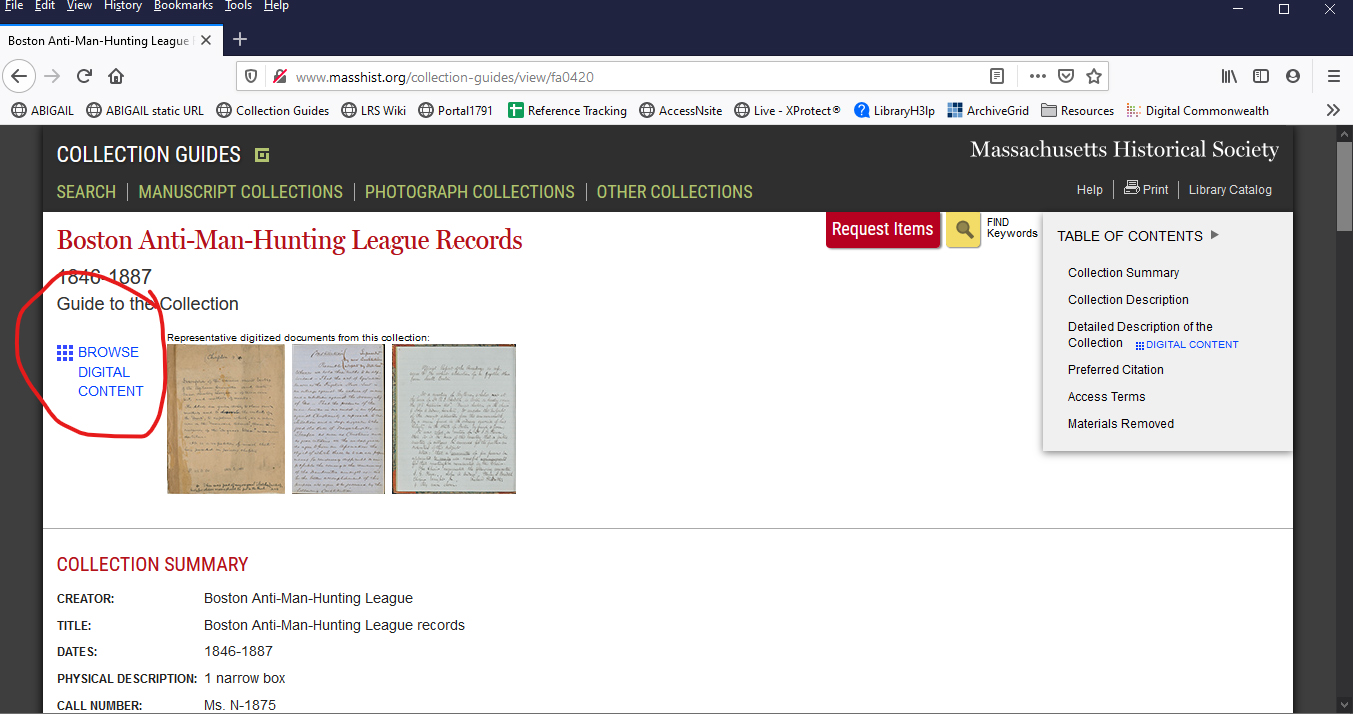This screenshot has height=714, width=1353.
Task: Go to browser home page icon
Action: coord(116,76)
